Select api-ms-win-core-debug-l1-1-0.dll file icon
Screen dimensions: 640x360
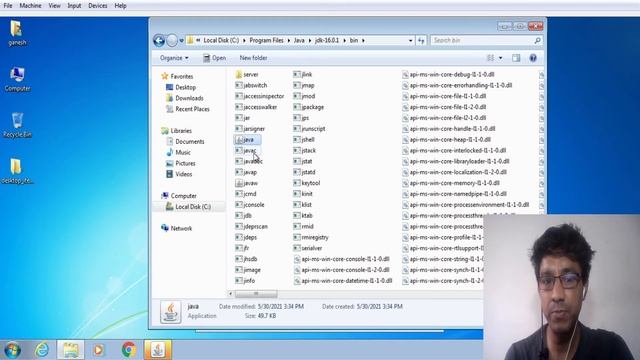(x=405, y=75)
